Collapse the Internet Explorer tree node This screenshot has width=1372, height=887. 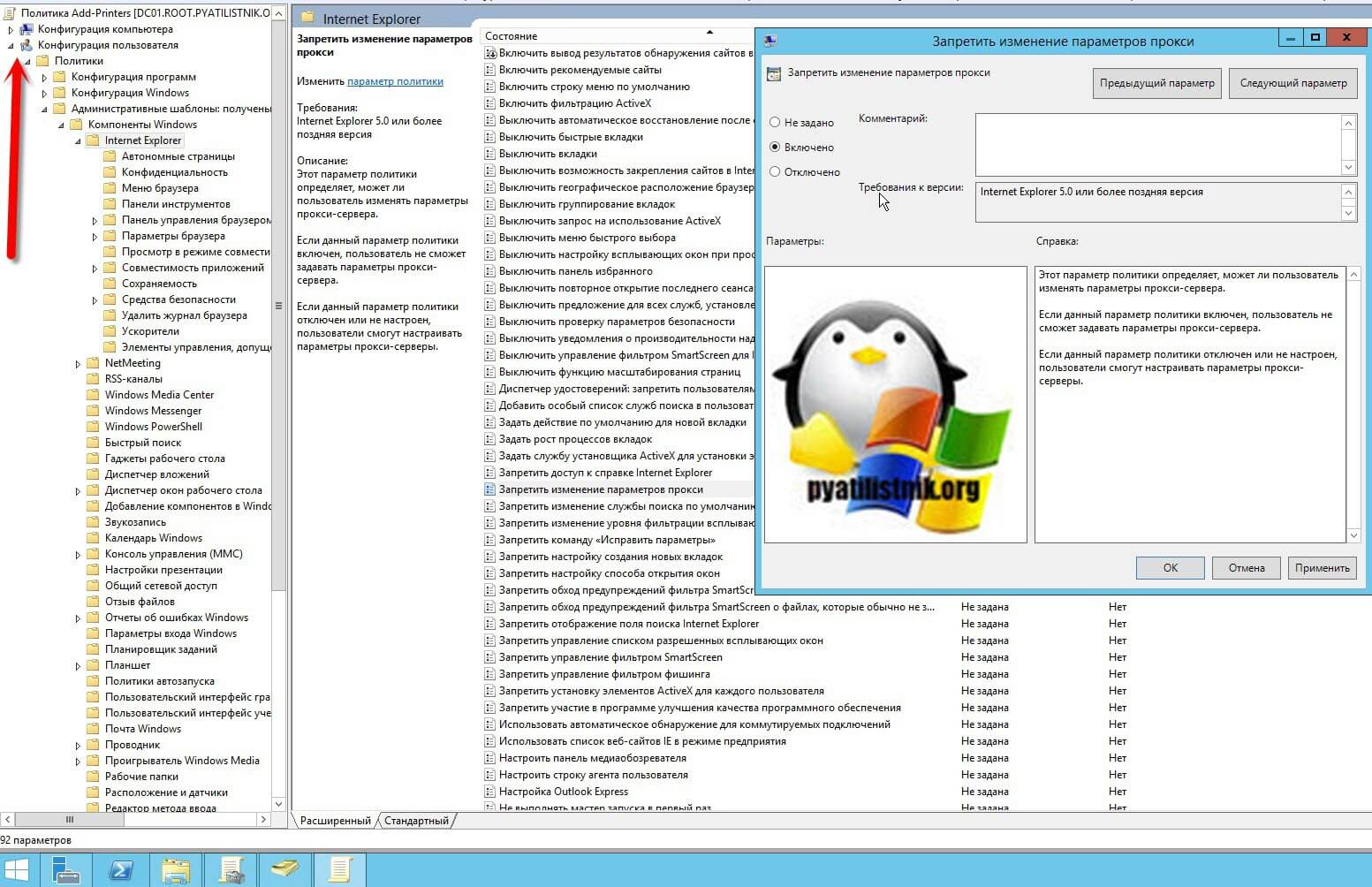click(78, 140)
